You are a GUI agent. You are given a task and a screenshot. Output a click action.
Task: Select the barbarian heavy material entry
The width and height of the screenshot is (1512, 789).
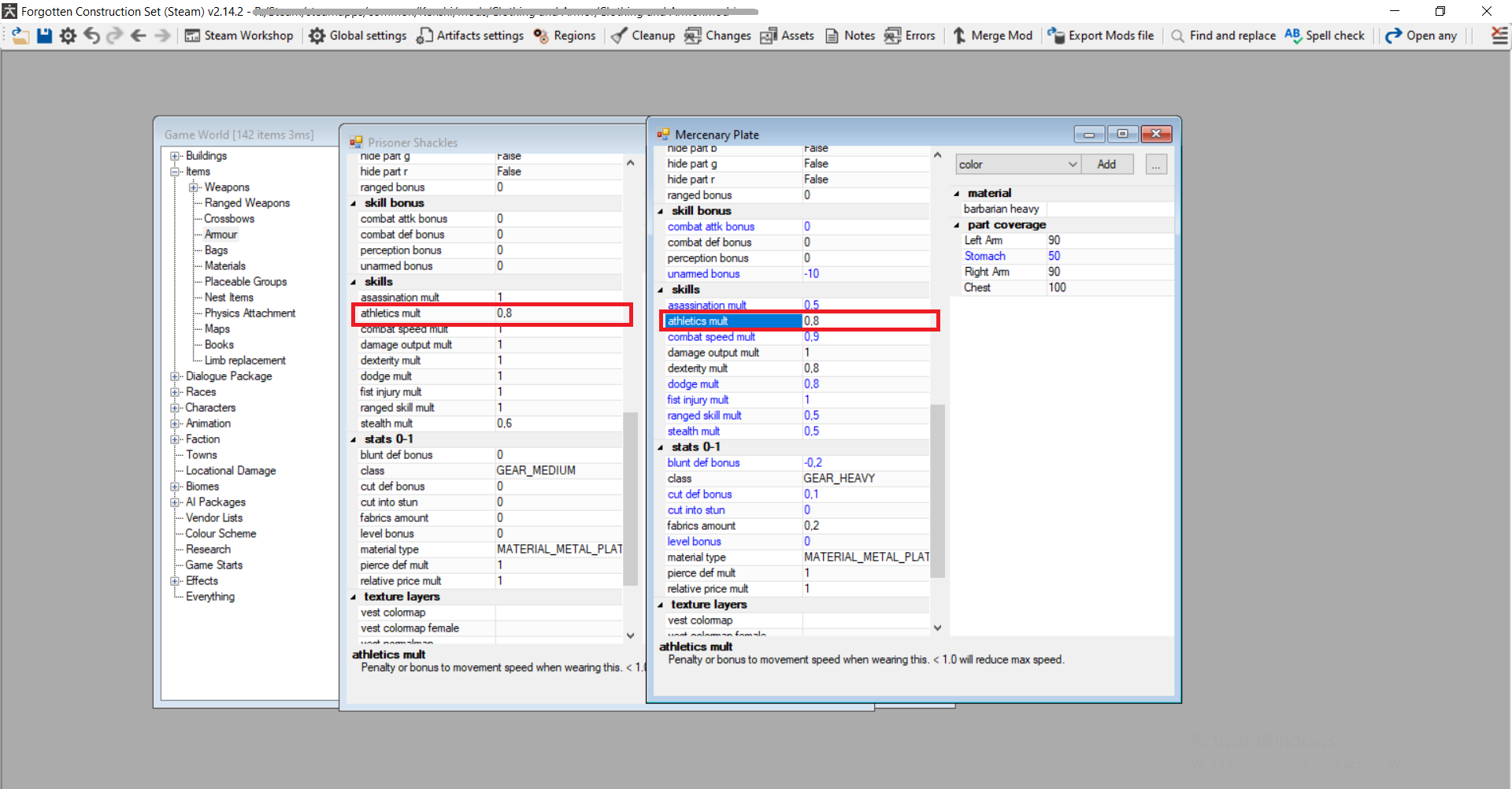pyautogui.click(x=1002, y=209)
